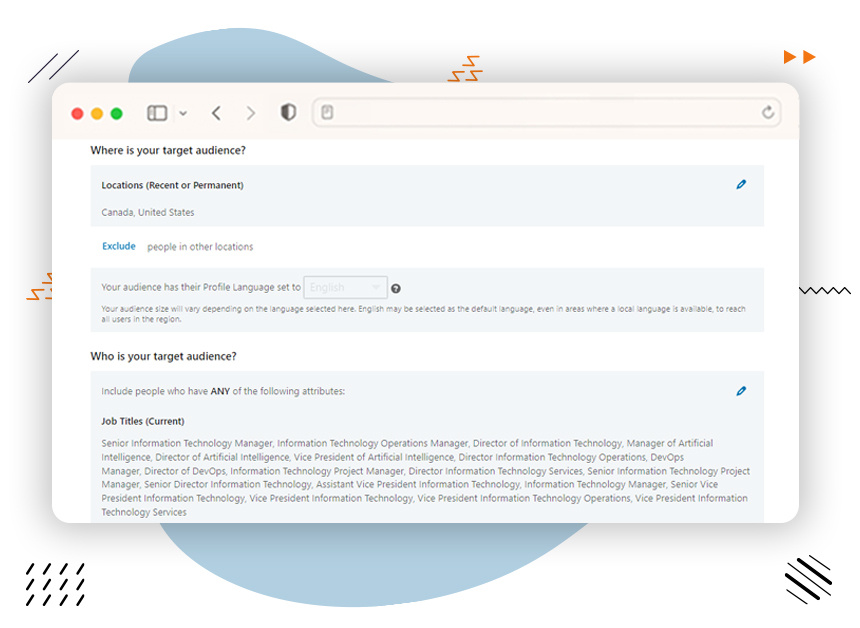Edit Locations using the pencil icon
860x628 pixels.
(741, 185)
